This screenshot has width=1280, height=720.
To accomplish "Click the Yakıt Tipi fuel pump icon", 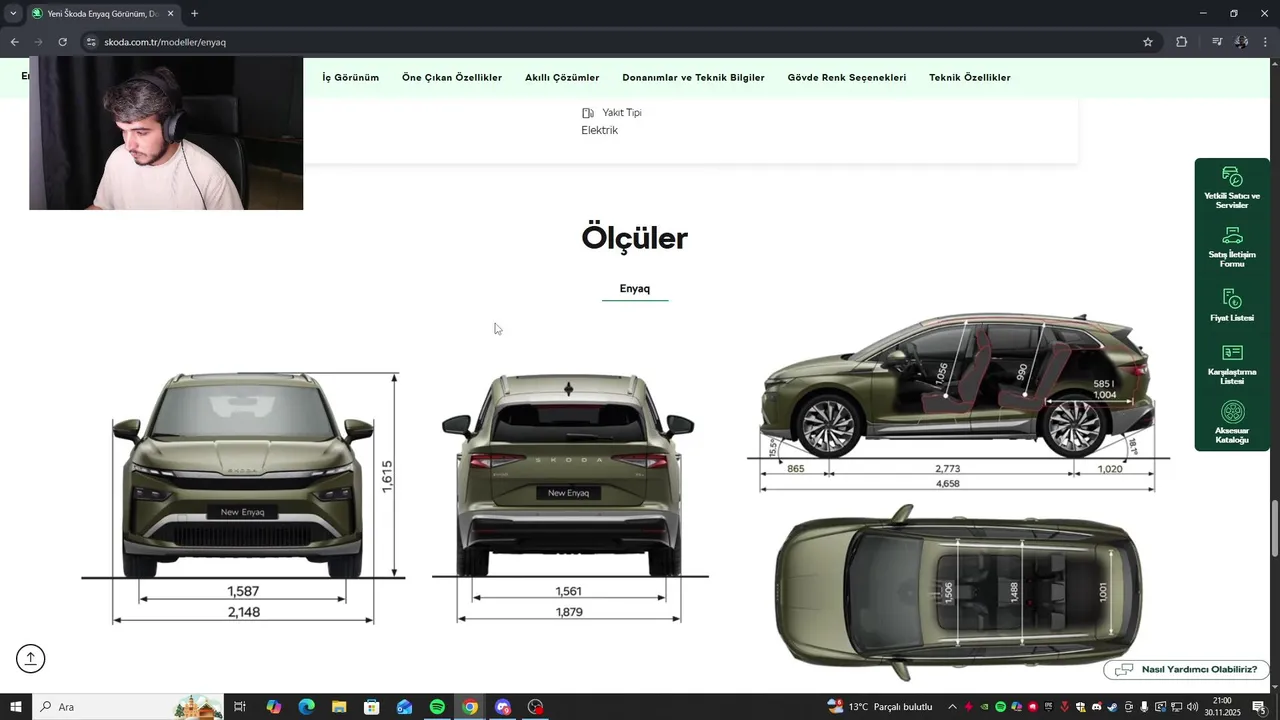I will (588, 113).
